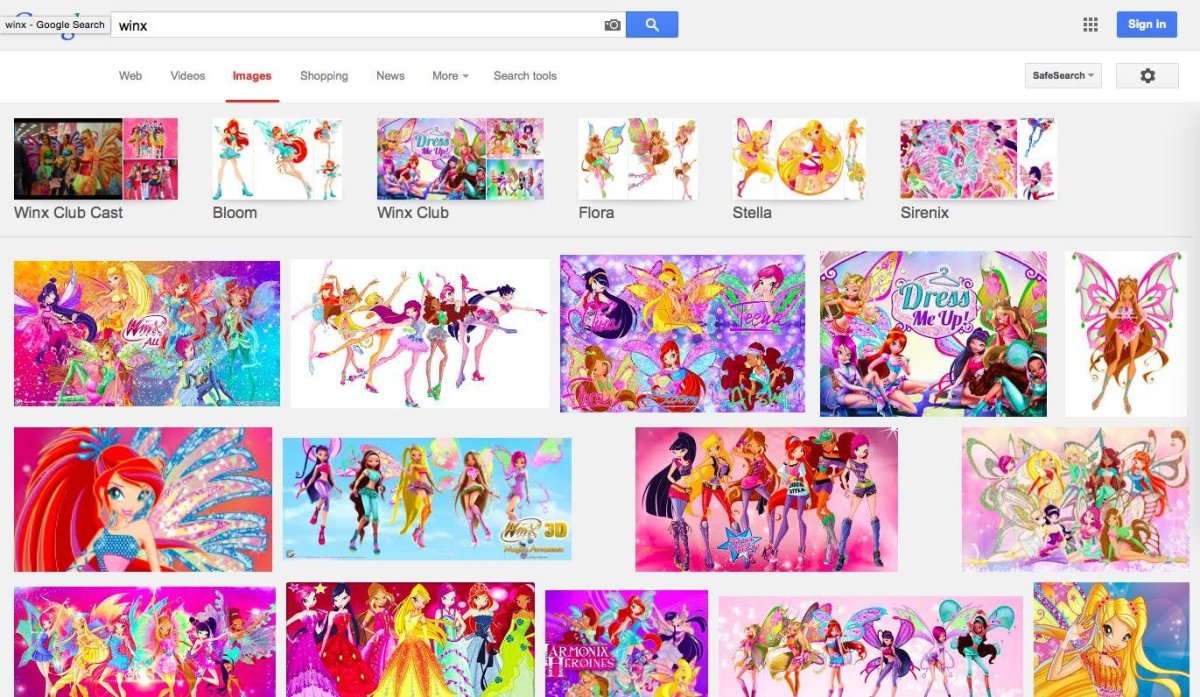Expand the More dropdown menu

pos(450,76)
